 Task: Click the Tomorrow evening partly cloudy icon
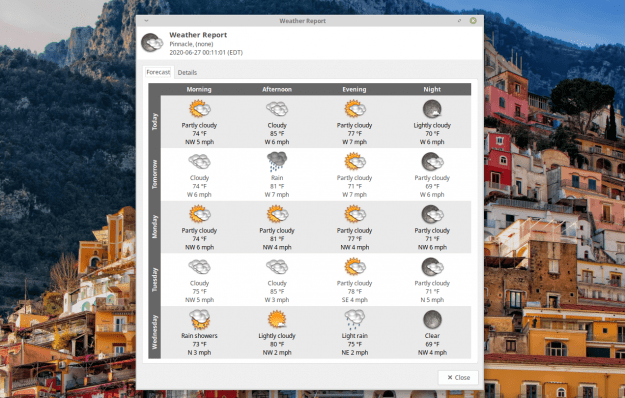pos(355,161)
